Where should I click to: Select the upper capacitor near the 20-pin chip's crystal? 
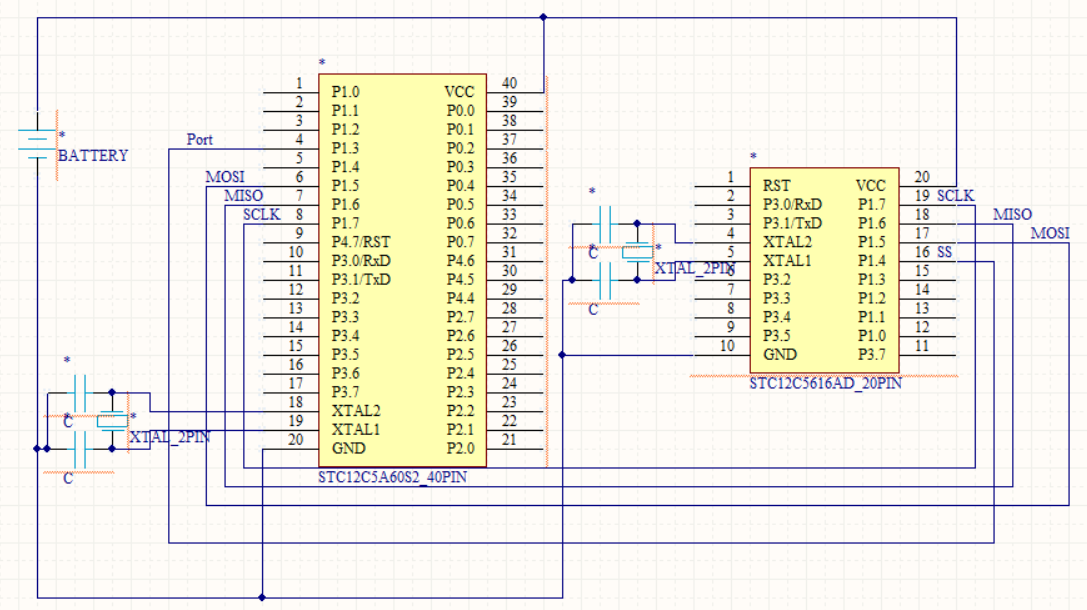click(605, 224)
